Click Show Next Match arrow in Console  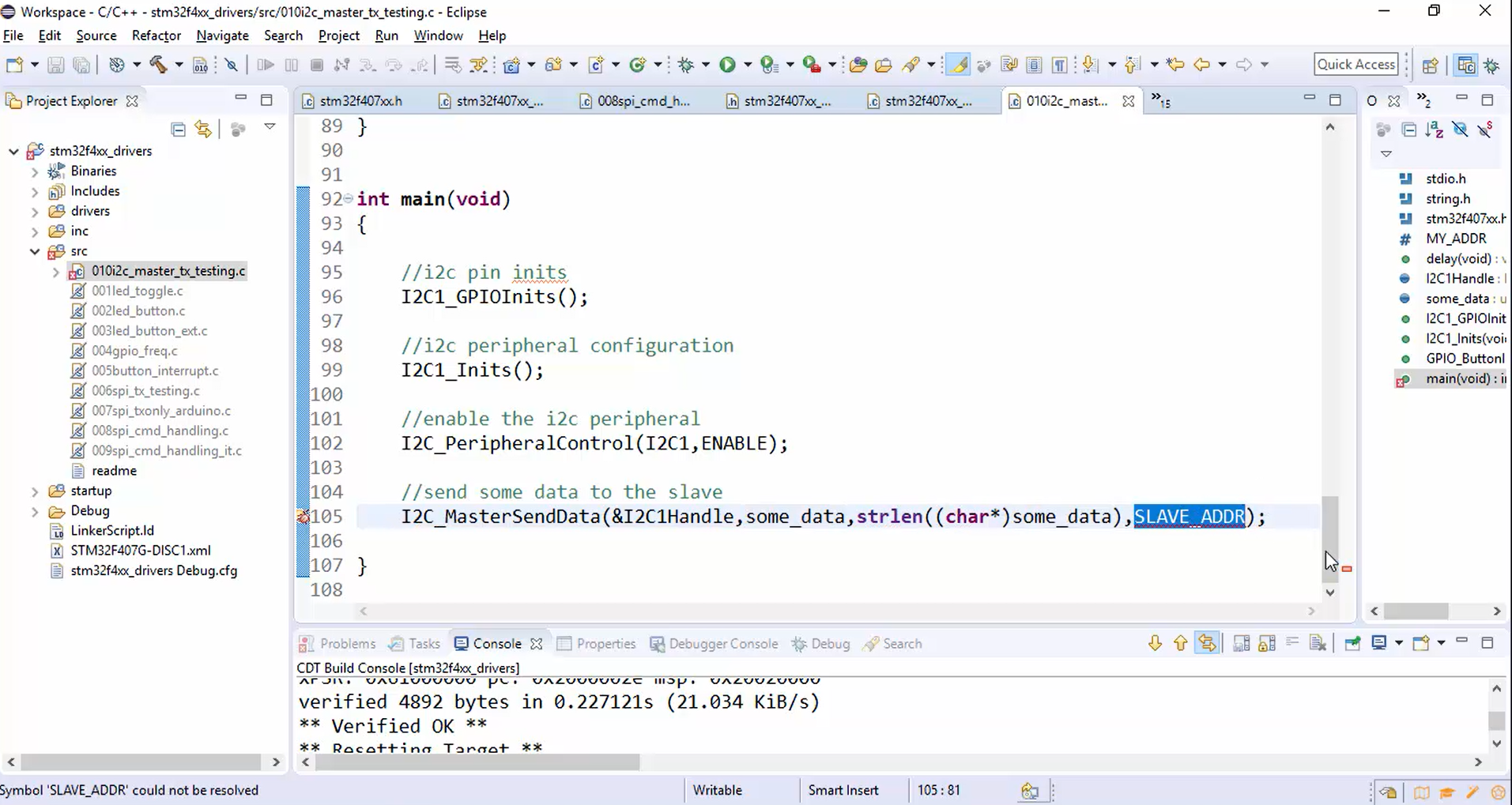point(1155,643)
